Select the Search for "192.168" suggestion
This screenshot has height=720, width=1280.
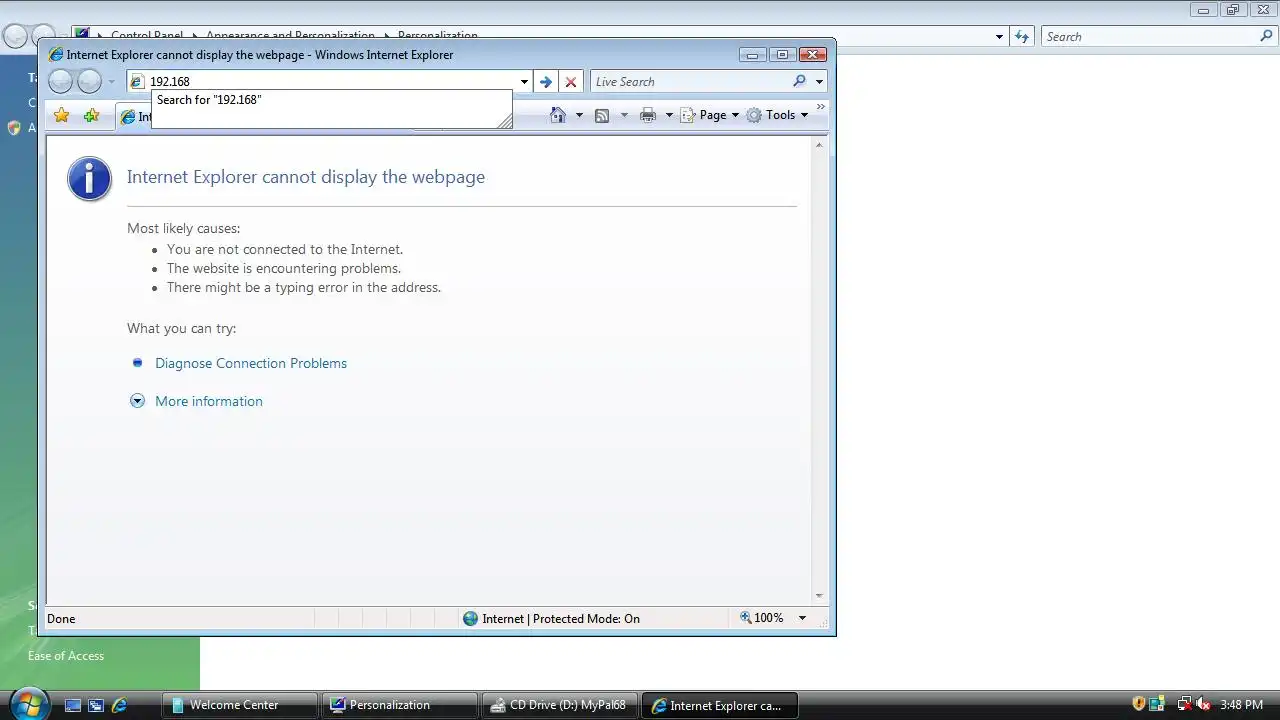pos(331,100)
